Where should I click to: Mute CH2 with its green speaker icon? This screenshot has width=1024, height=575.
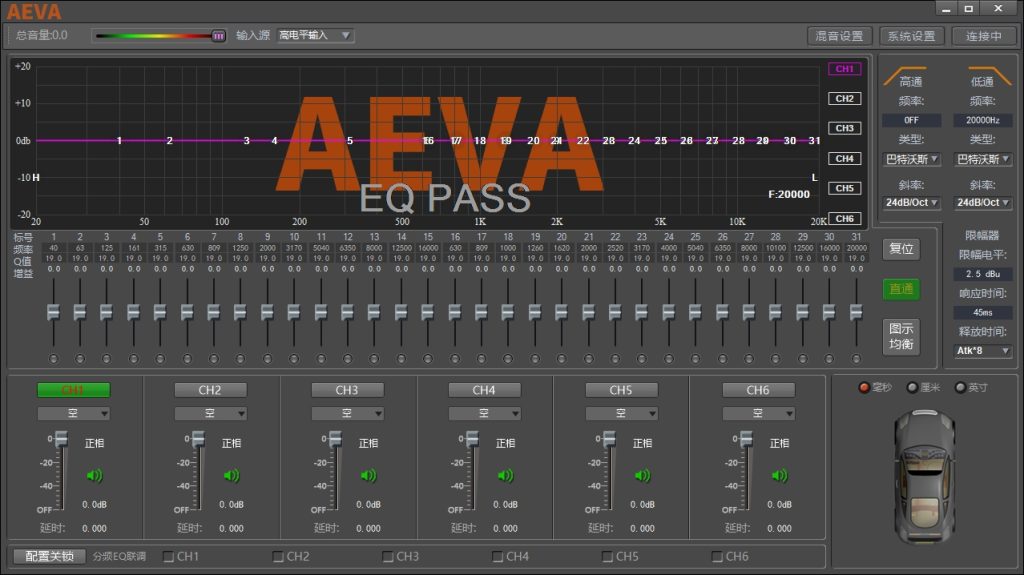click(x=232, y=476)
